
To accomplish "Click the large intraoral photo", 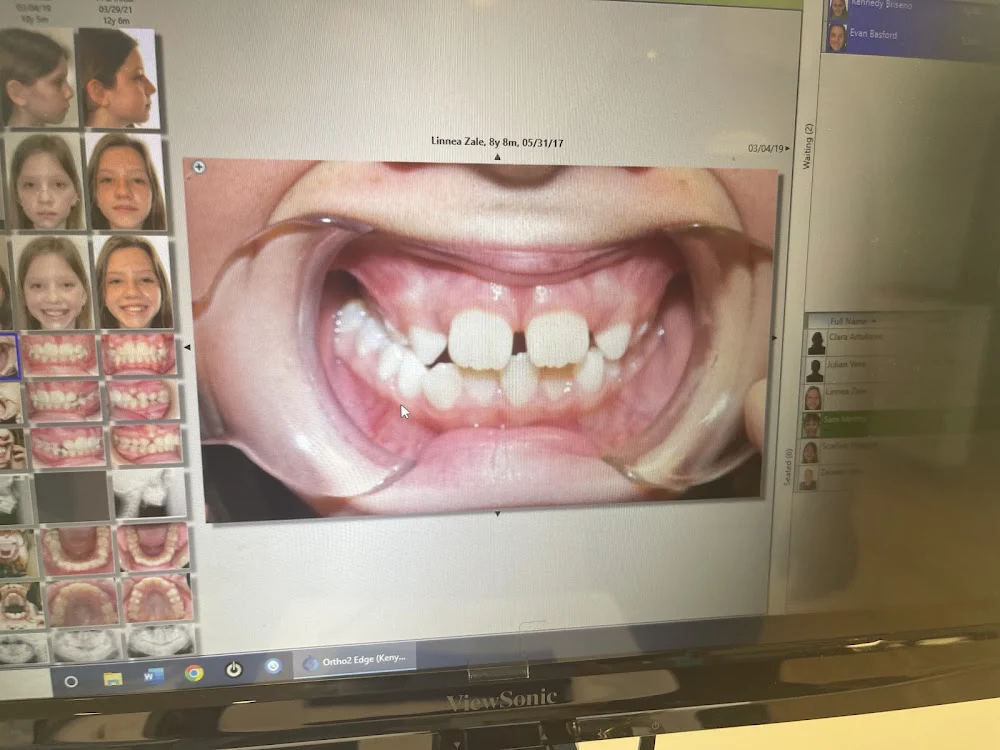I will point(482,338).
